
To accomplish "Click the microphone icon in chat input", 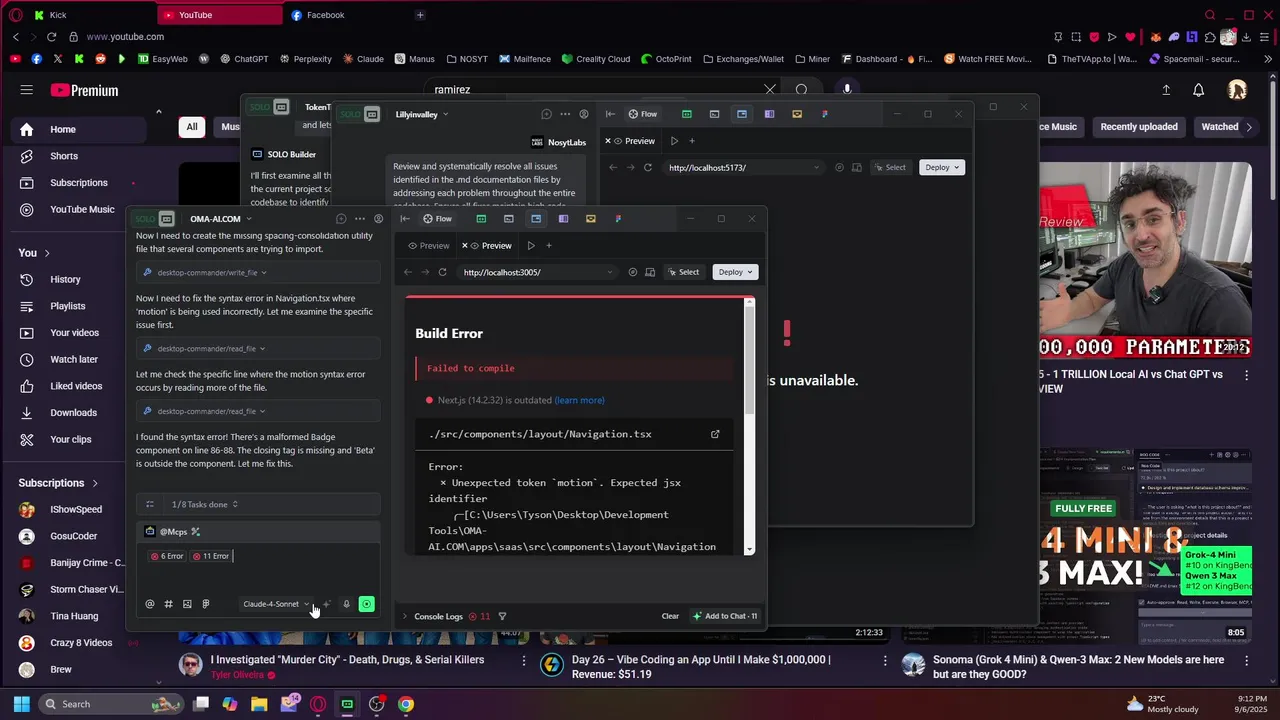I will pyautogui.click(x=346, y=604).
